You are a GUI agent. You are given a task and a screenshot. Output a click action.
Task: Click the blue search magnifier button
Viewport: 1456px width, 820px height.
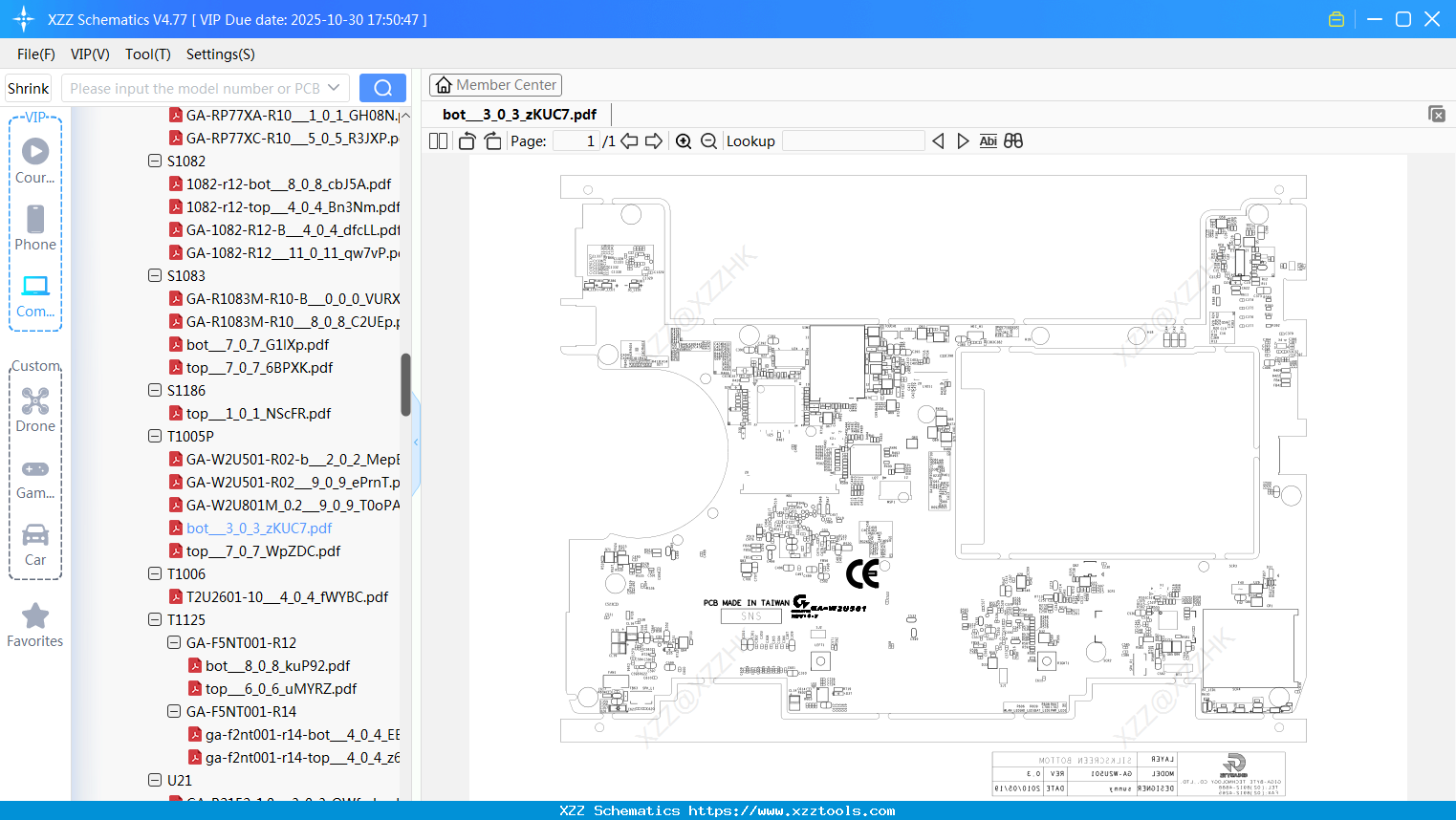382,88
